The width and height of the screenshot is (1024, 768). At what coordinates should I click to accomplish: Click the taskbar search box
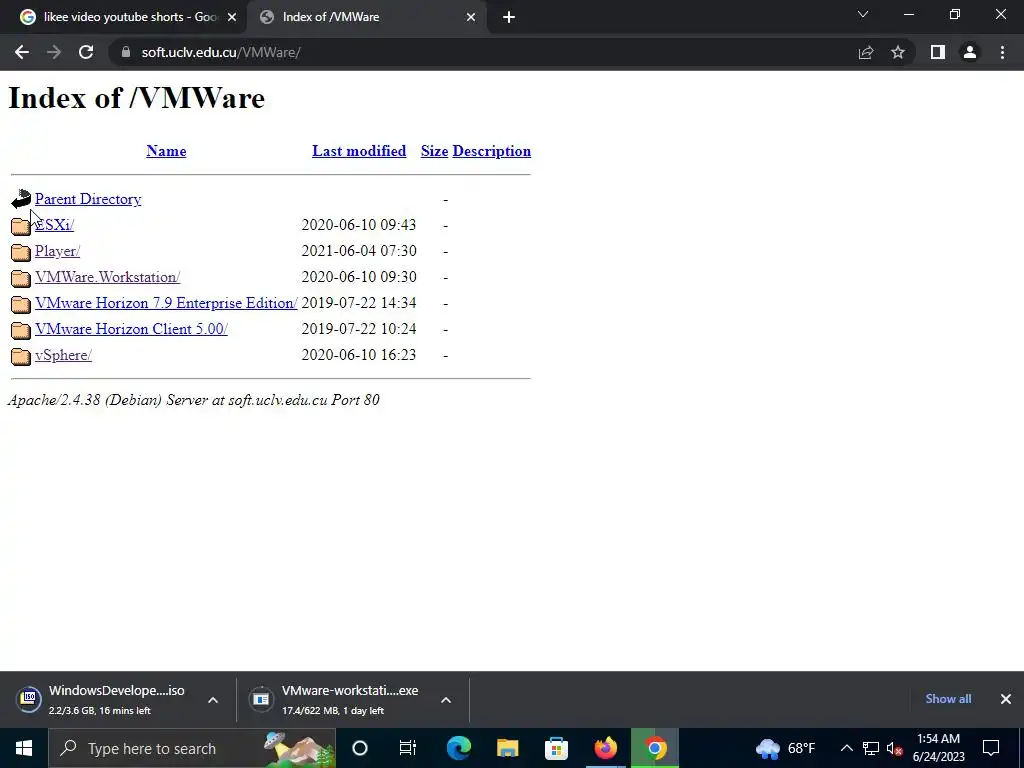192,748
